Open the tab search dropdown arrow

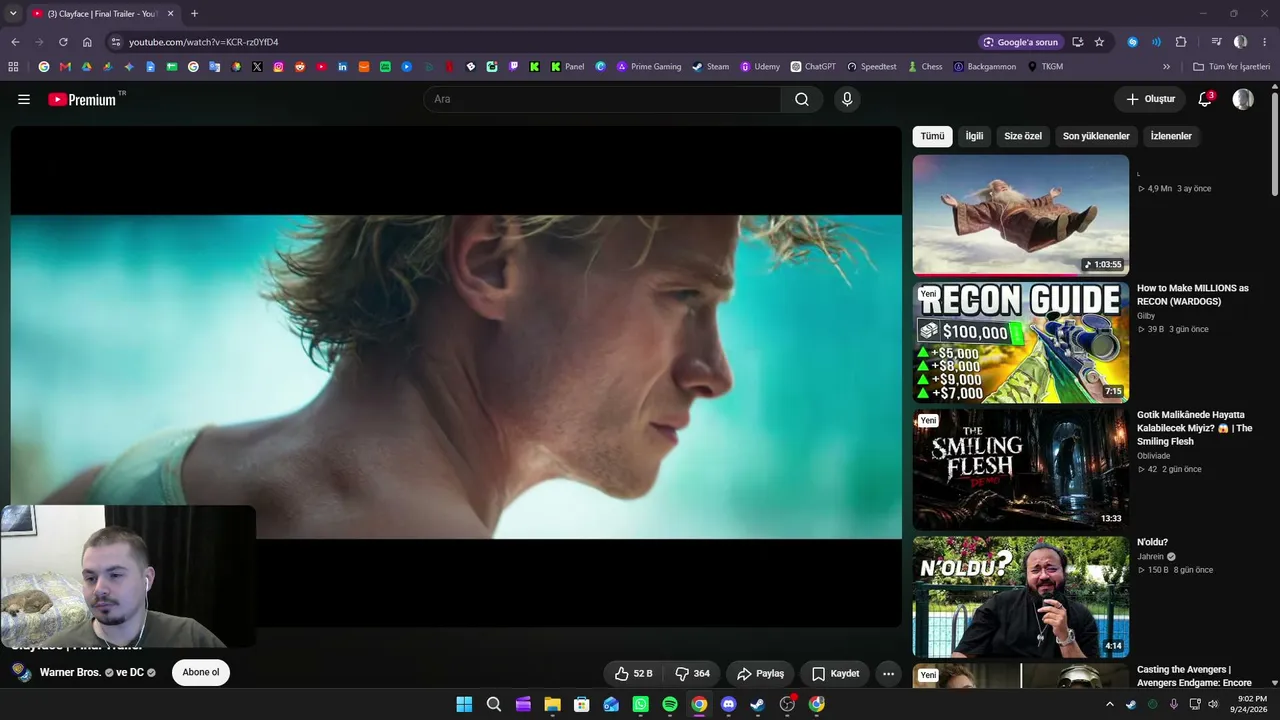pyautogui.click(x=13, y=13)
